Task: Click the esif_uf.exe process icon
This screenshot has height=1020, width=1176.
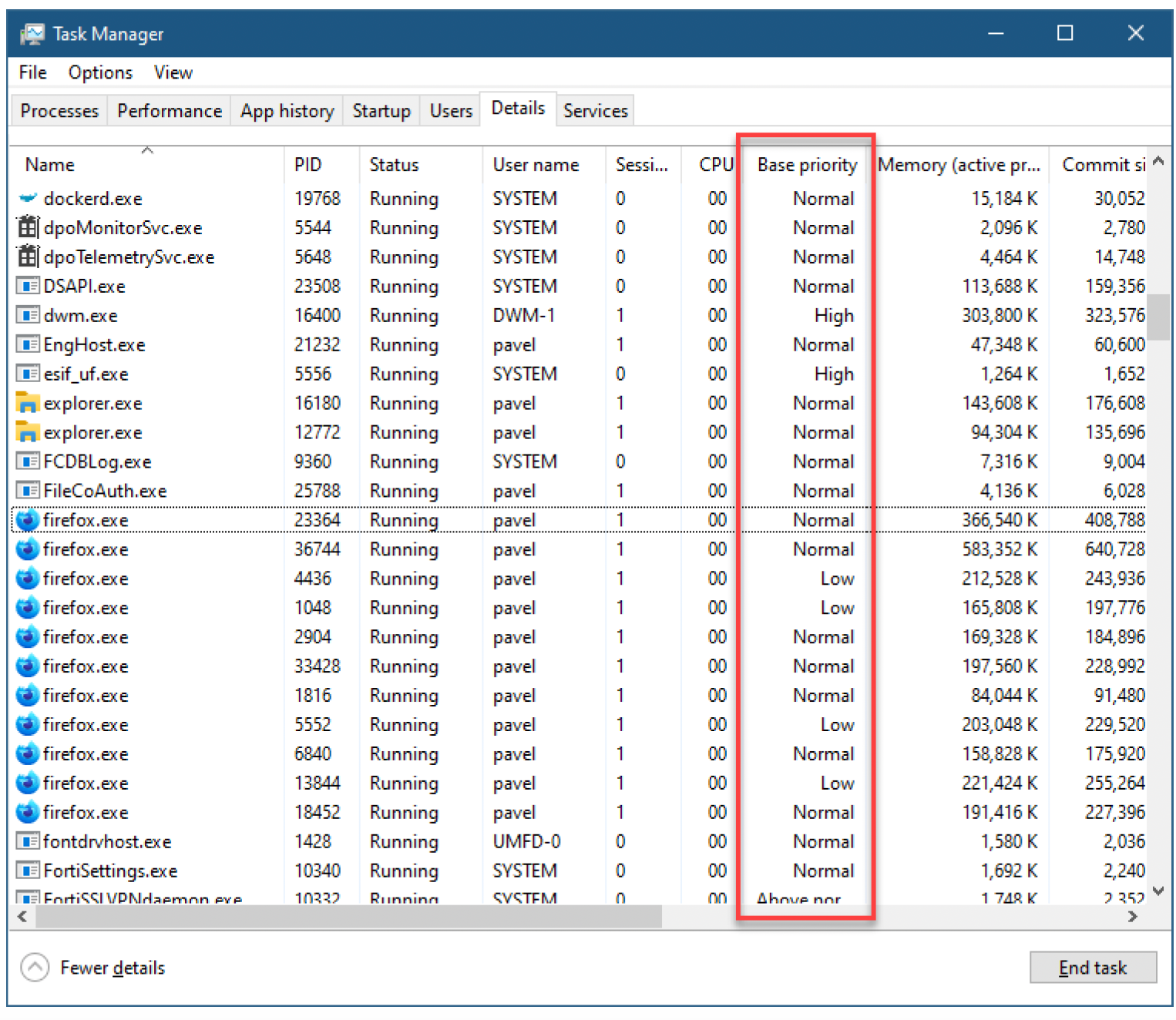Action: (x=28, y=374)
